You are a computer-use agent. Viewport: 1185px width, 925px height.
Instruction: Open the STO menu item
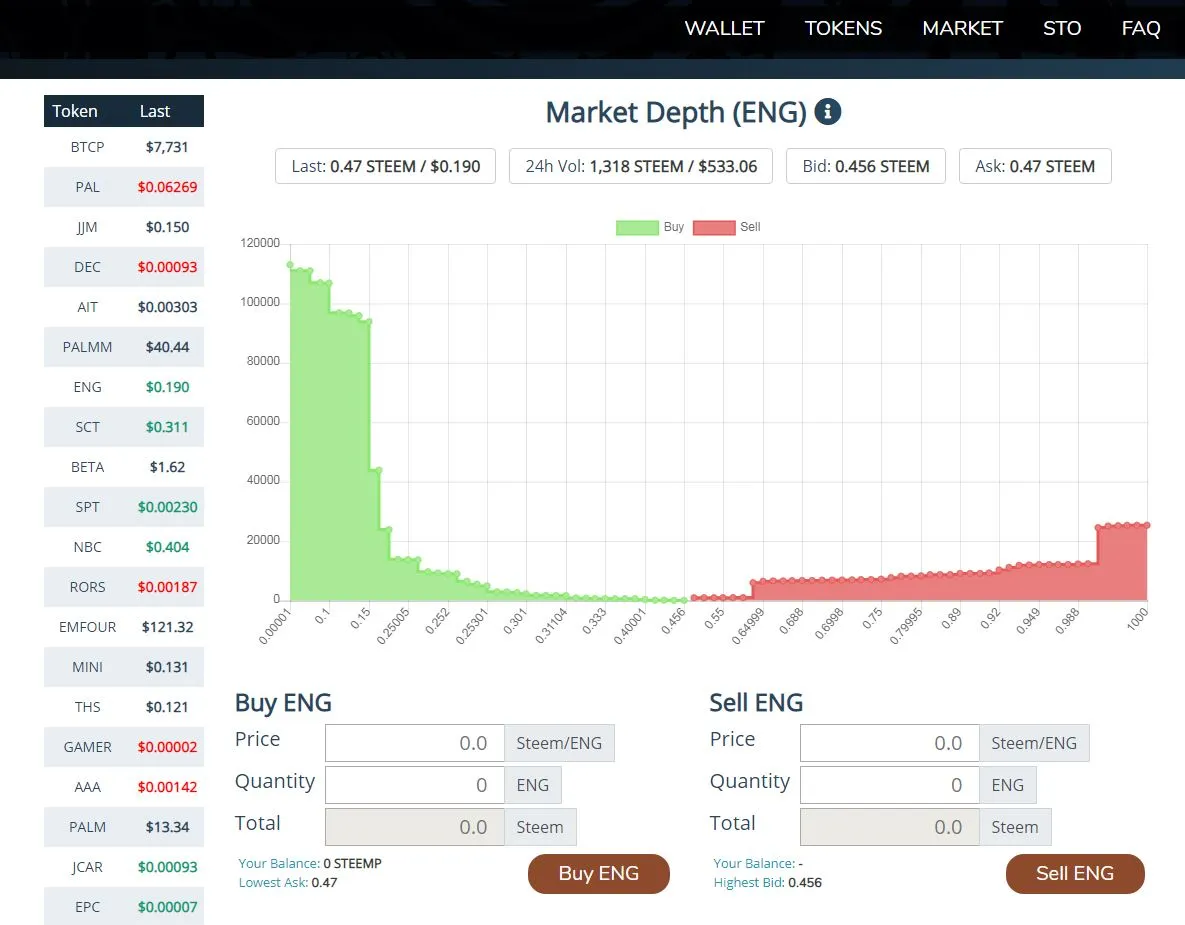click(x=1062, y=28)
